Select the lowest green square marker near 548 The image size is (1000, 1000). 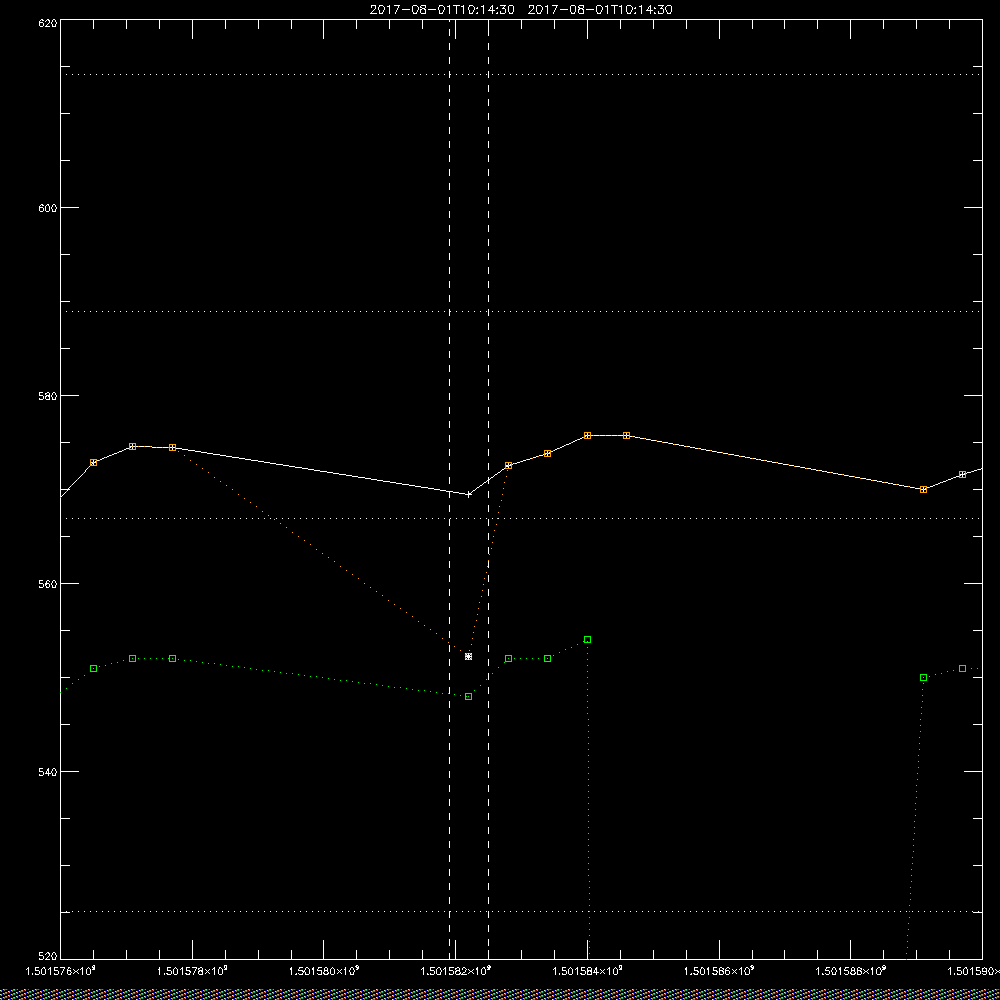469,696
